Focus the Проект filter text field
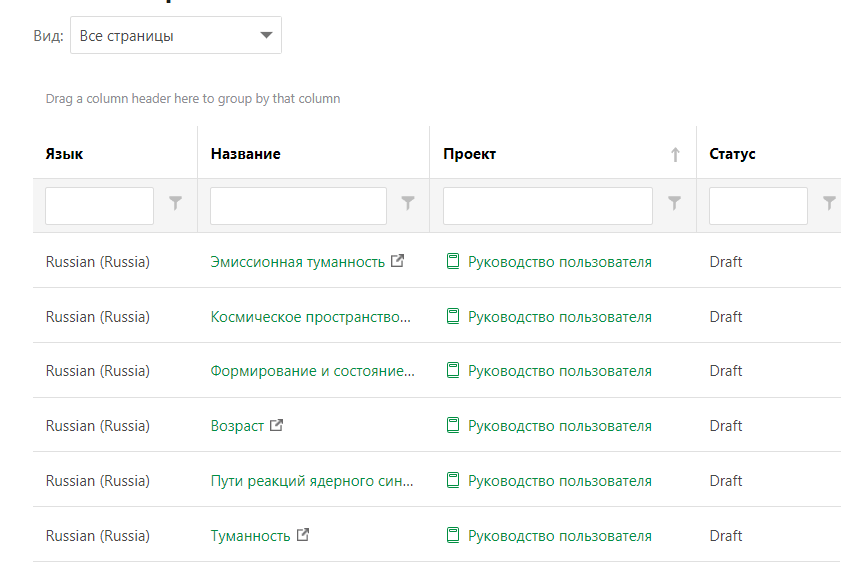The image size is (841, 562). coord(547,206)
